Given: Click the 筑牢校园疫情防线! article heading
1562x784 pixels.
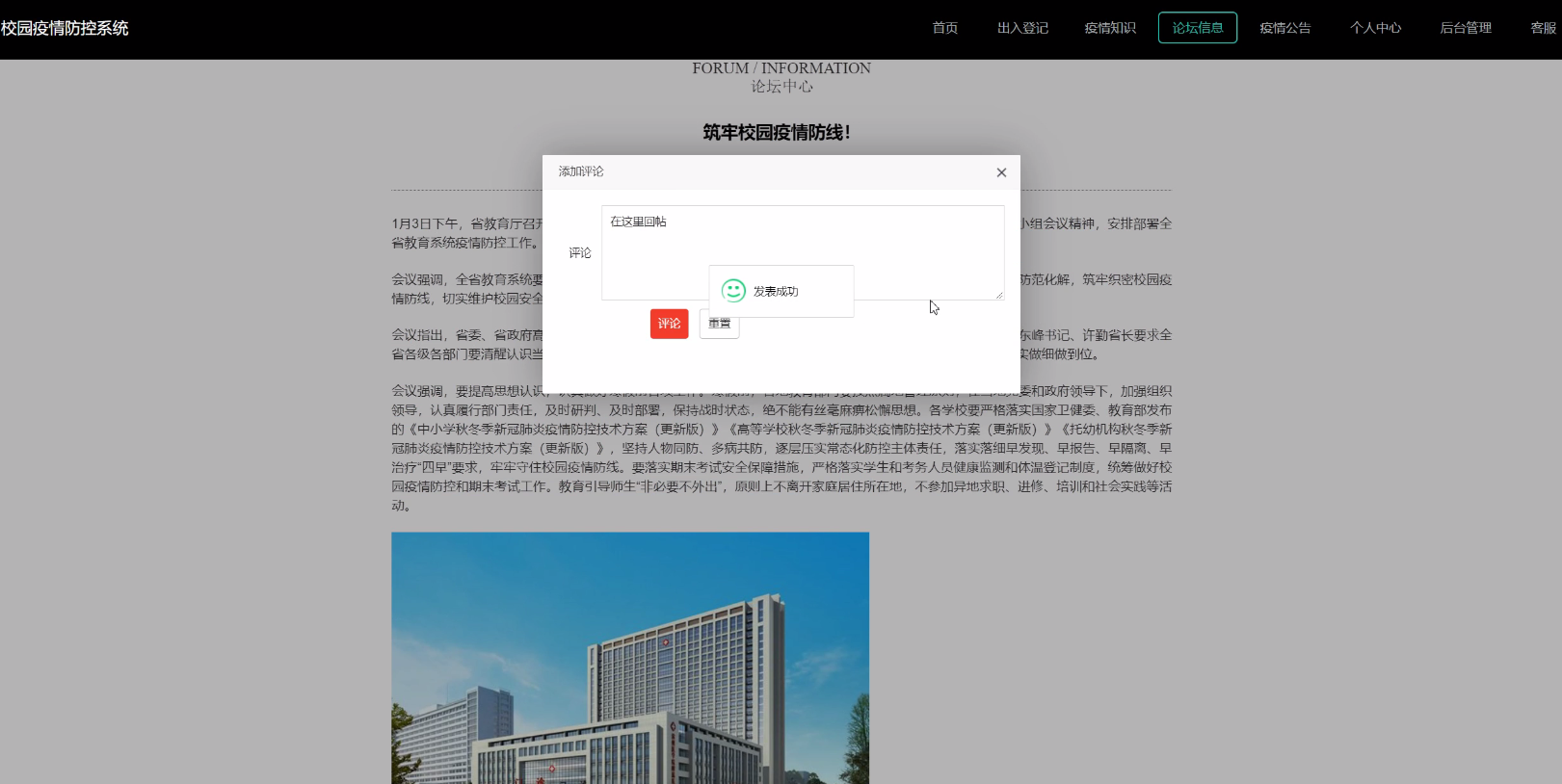Looking at the screenshot, I should [x=776, y=132].
